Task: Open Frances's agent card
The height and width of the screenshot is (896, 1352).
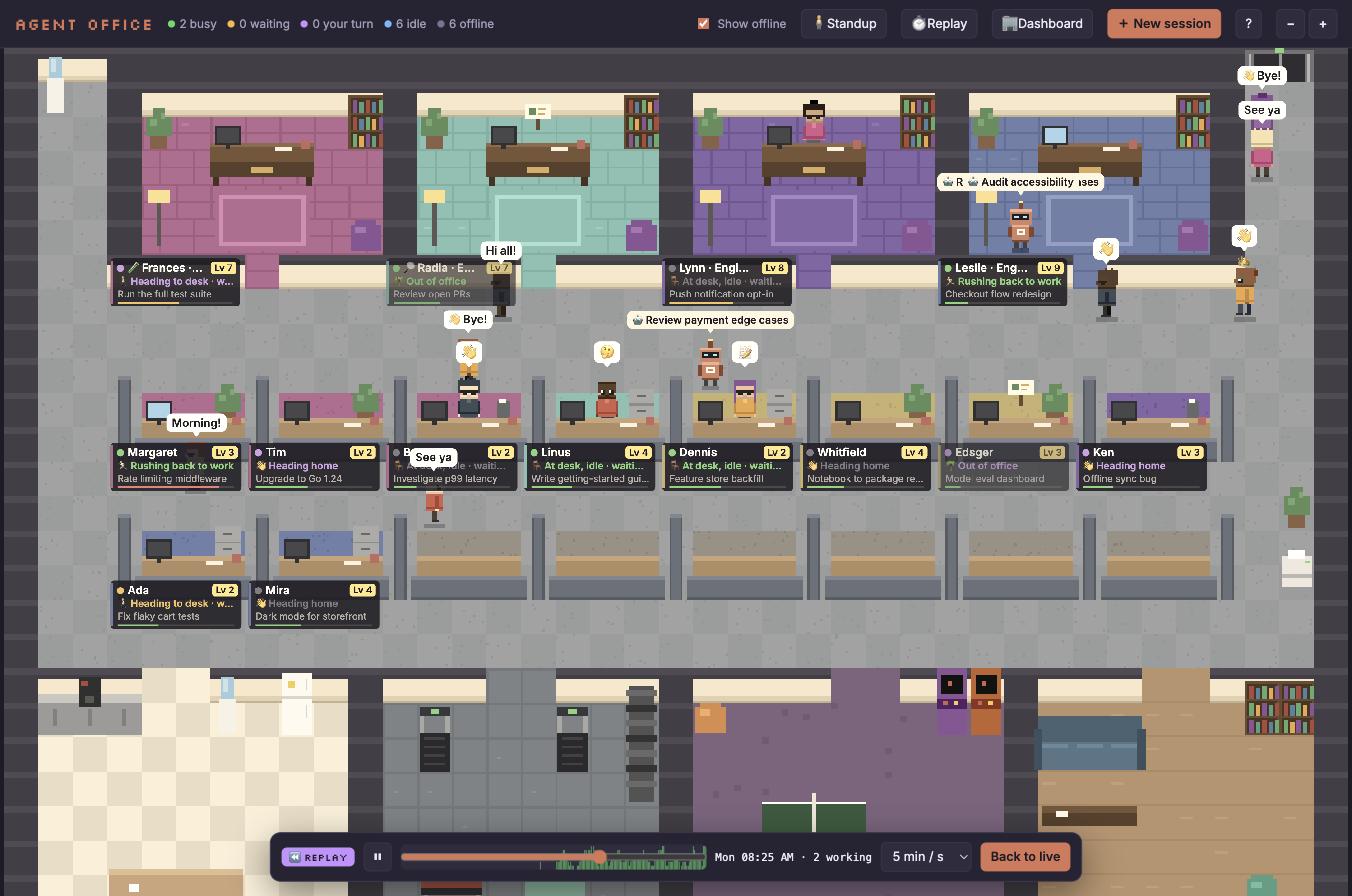Action: click(x=175, y=281)
